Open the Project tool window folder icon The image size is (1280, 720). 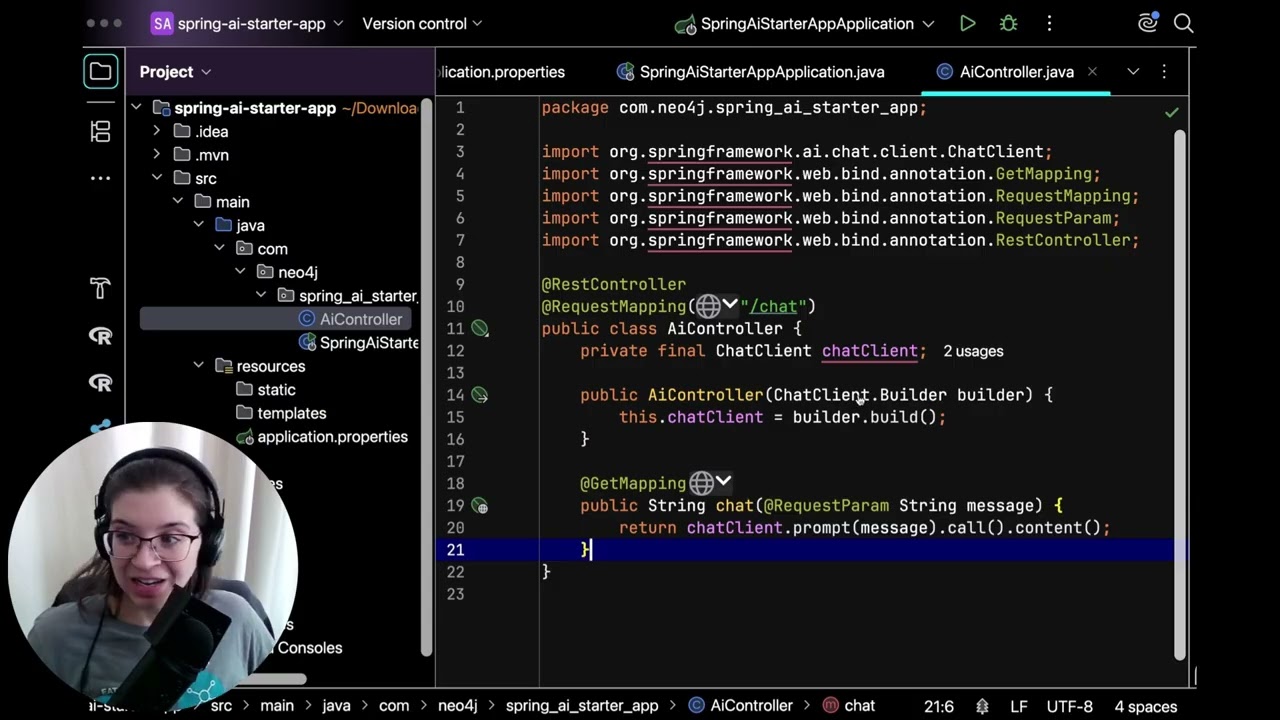(100, 71)
